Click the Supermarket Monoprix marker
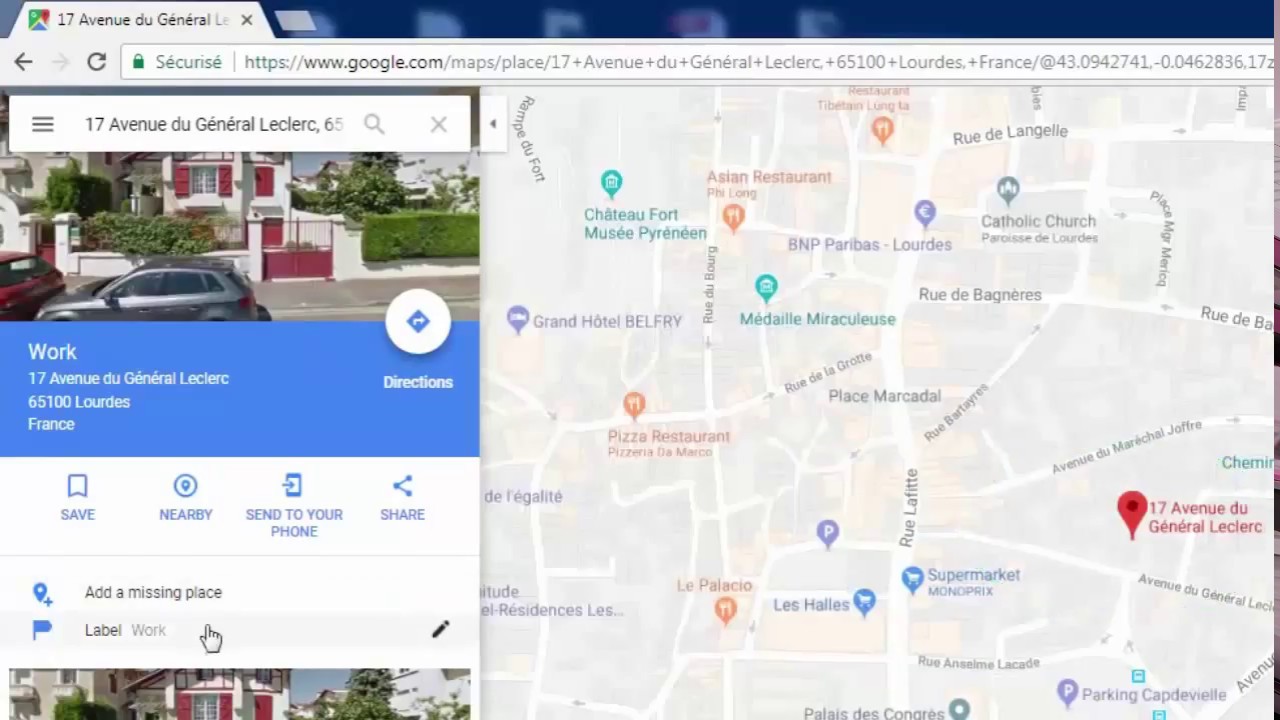This screenshot has width=1280, height=720. [912, 578]
